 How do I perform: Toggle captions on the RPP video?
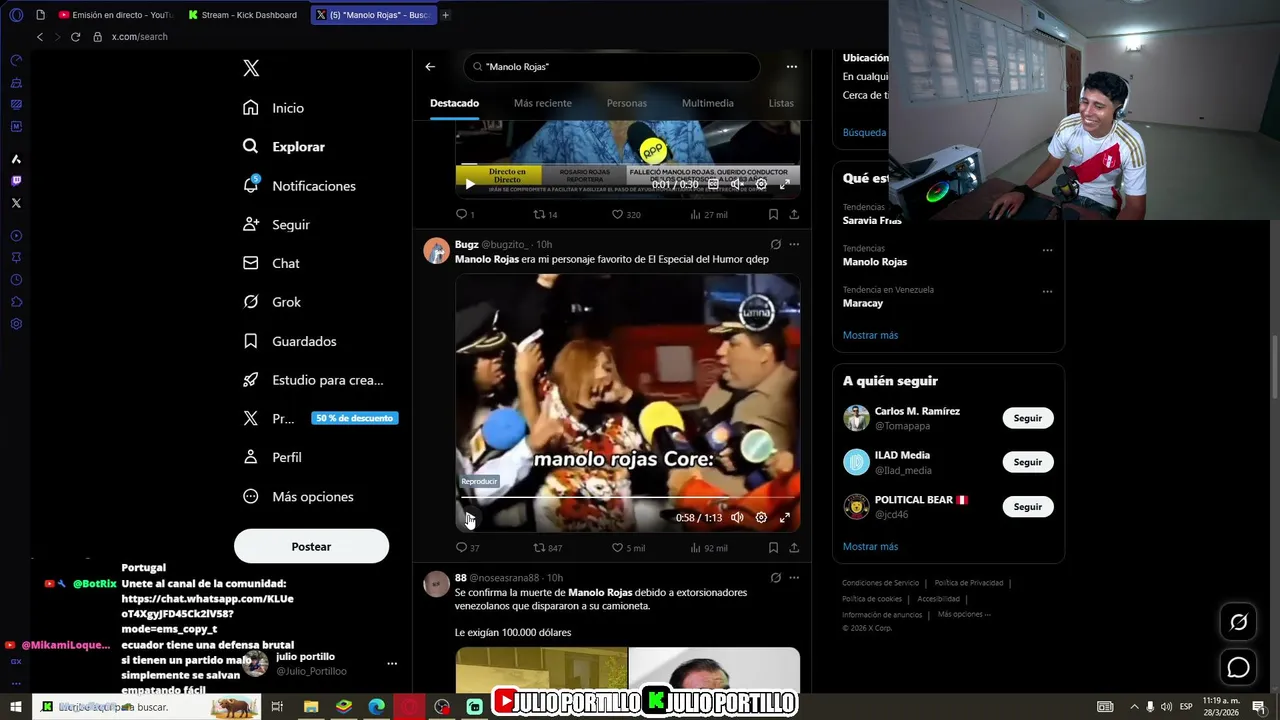tap(713, 184)
